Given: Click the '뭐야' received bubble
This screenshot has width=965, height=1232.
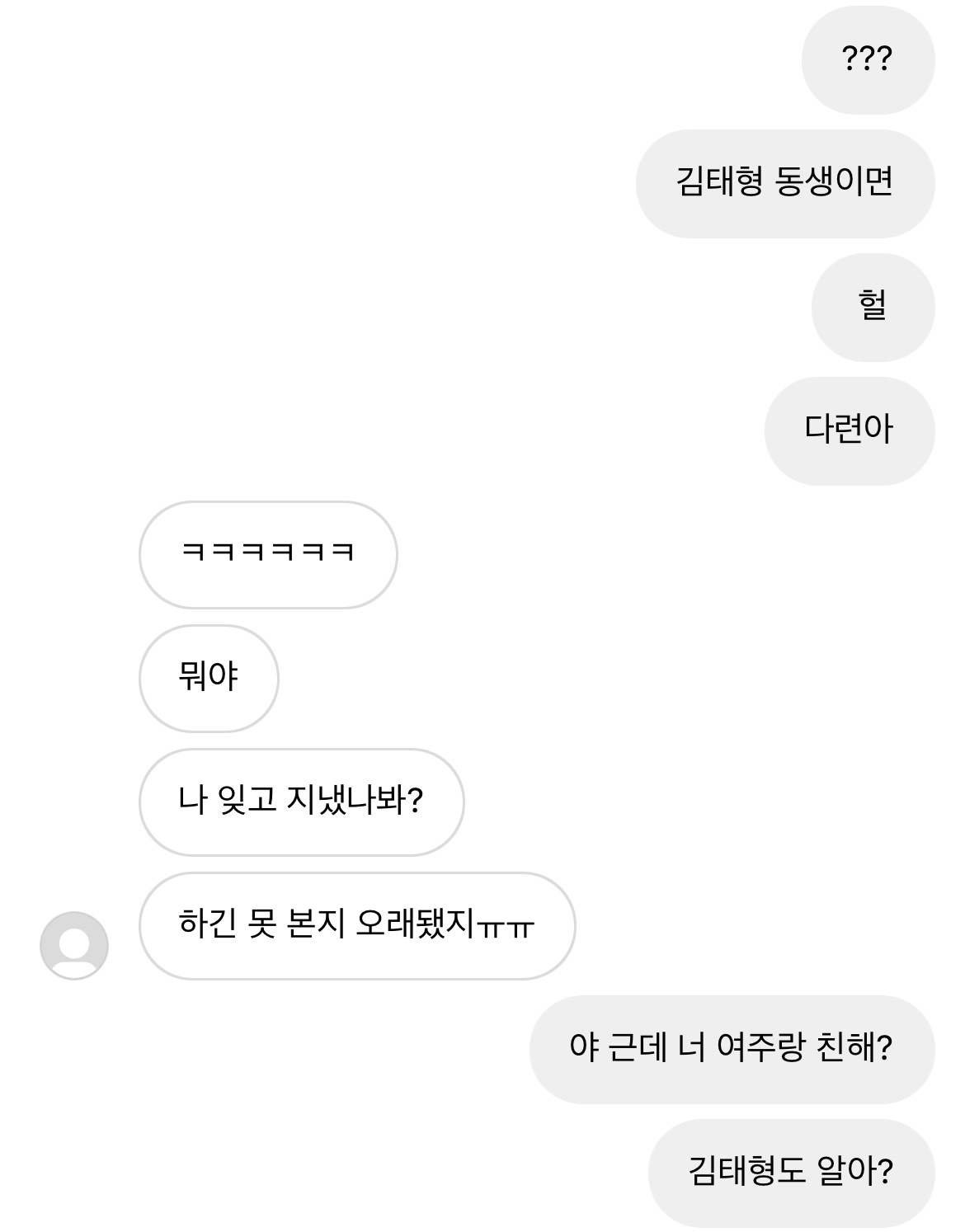Looking at the screenshot, I should click(x=209, y=678).
